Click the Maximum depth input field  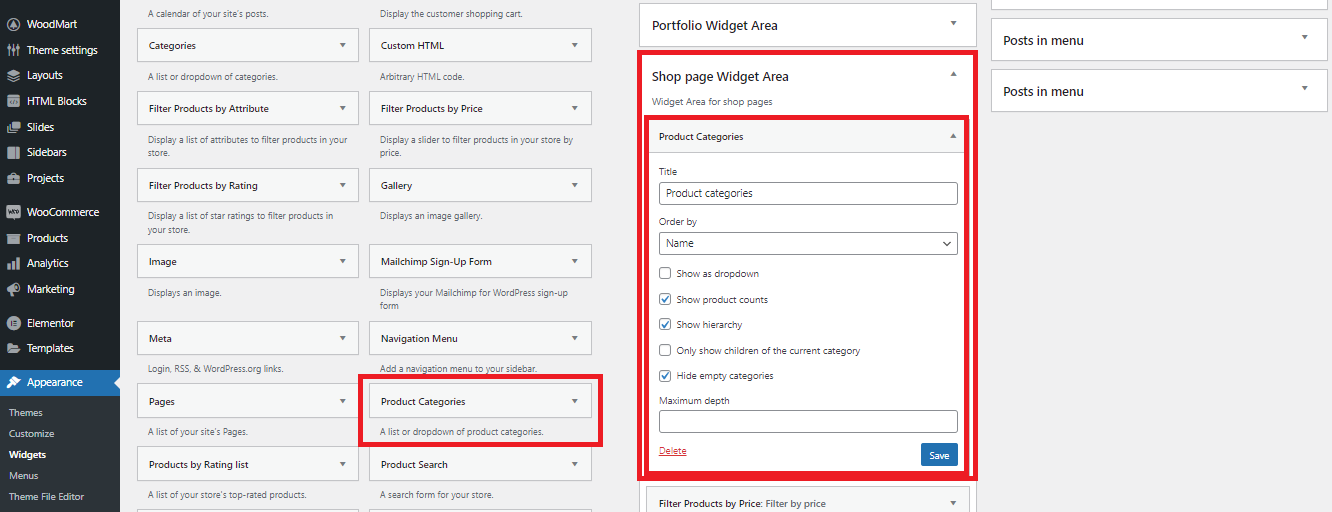coord(808,421)
